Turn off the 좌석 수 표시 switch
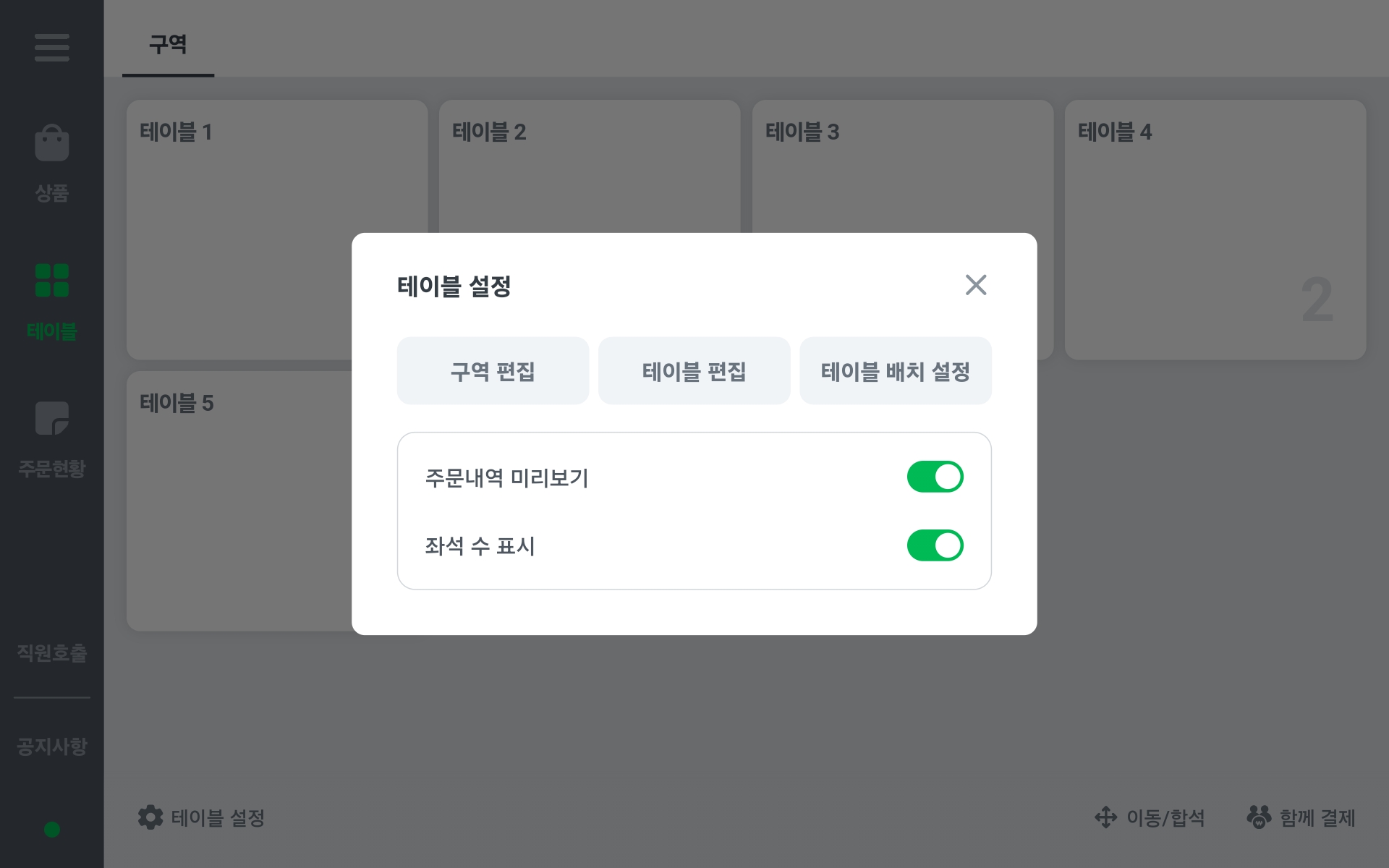This screenshot has width=1389, height=868. point(935,545)
